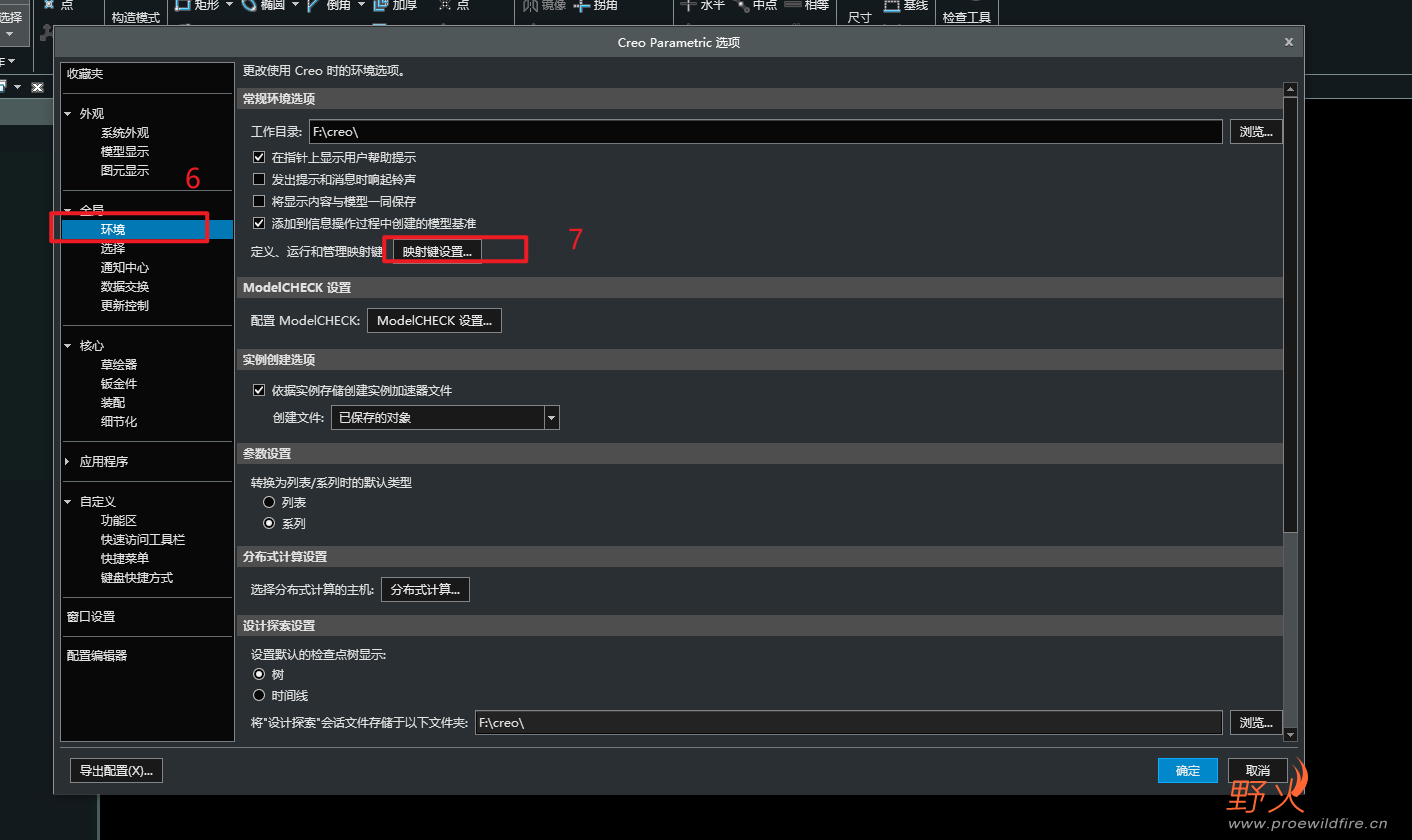
Task: Select 快捷菜单 in the options tree
Action: click(125, 559)
